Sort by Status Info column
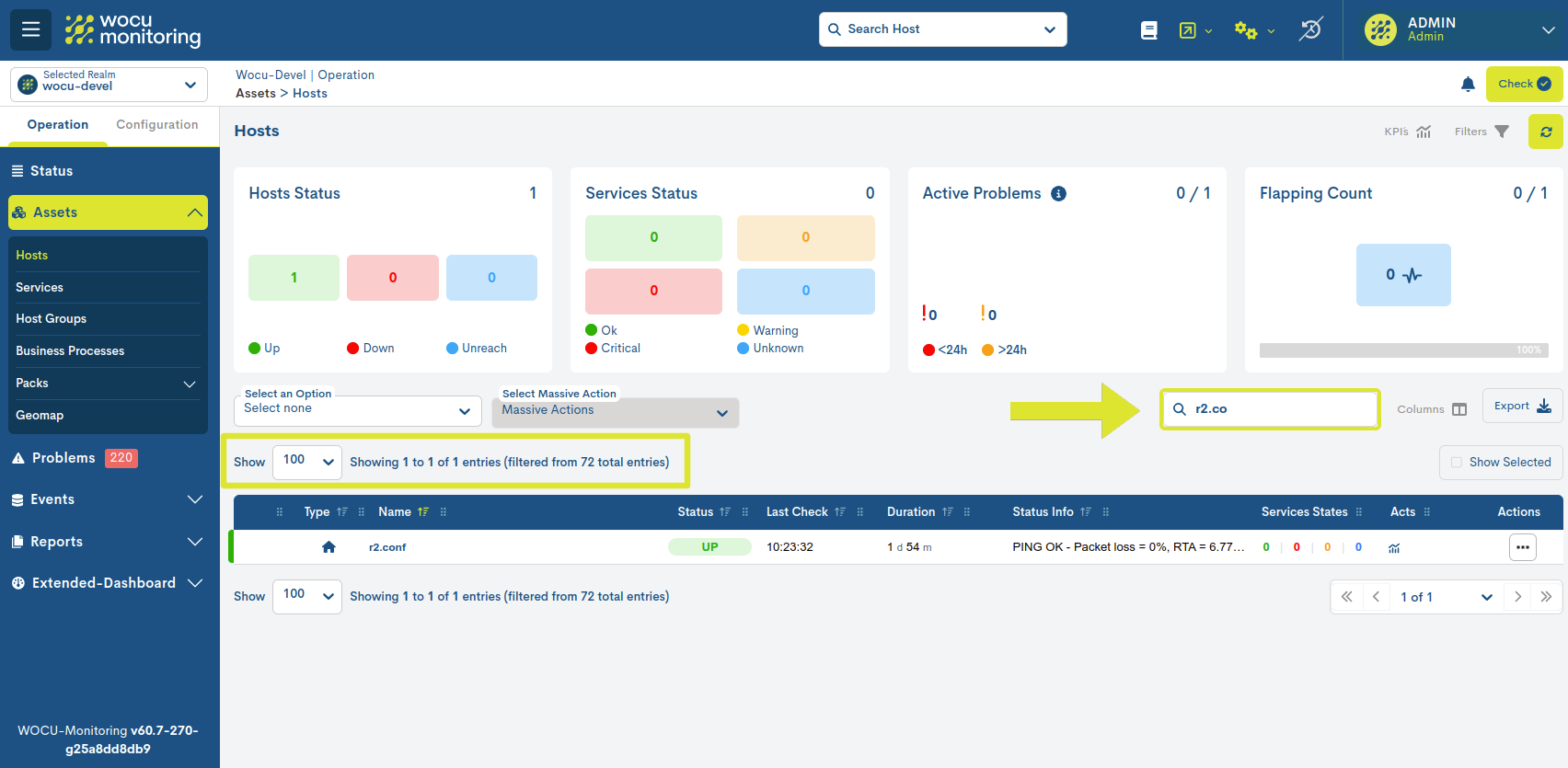 tap(1086, 512)
